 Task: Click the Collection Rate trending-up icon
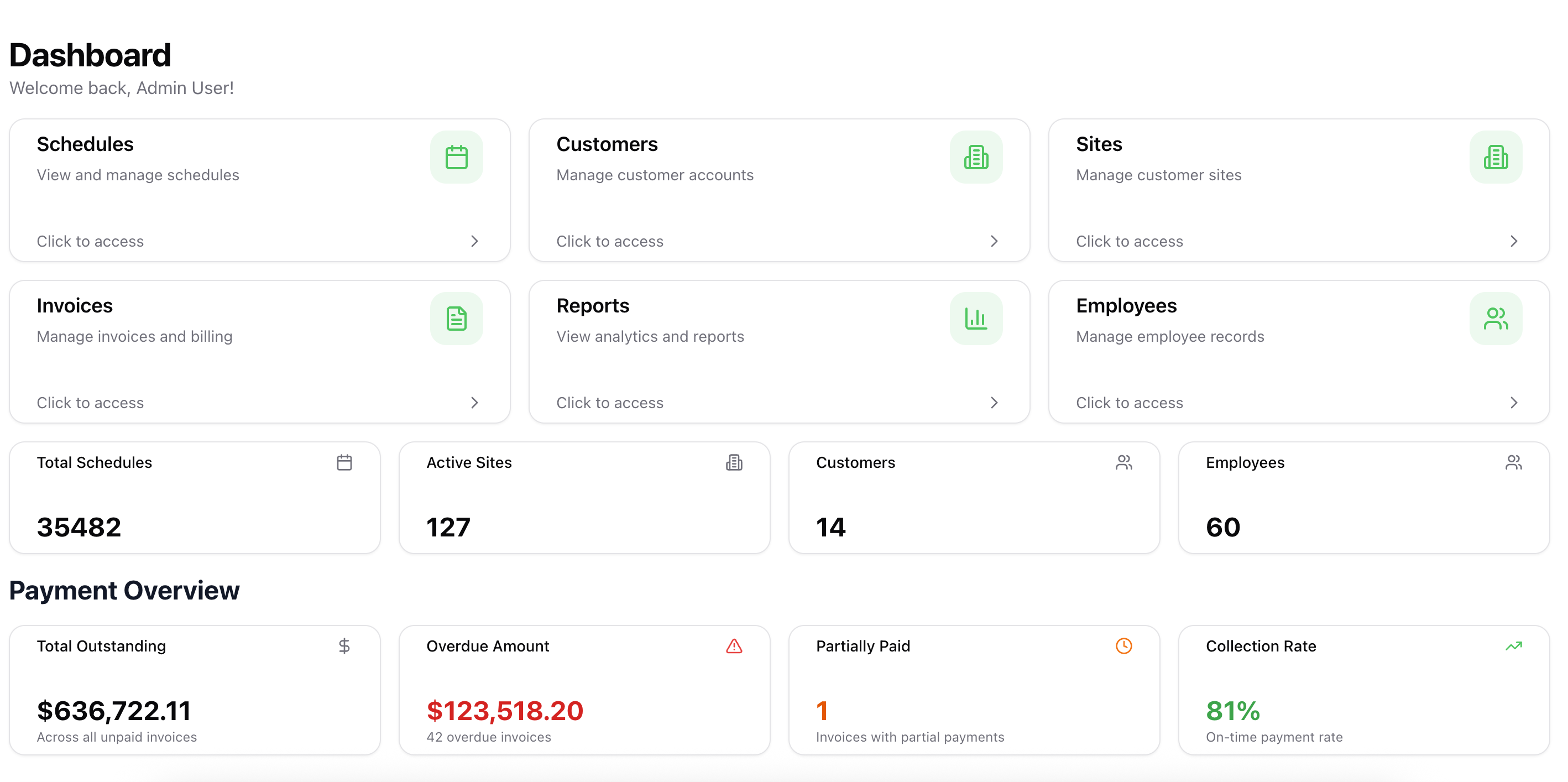click(x=1513, y=645)
